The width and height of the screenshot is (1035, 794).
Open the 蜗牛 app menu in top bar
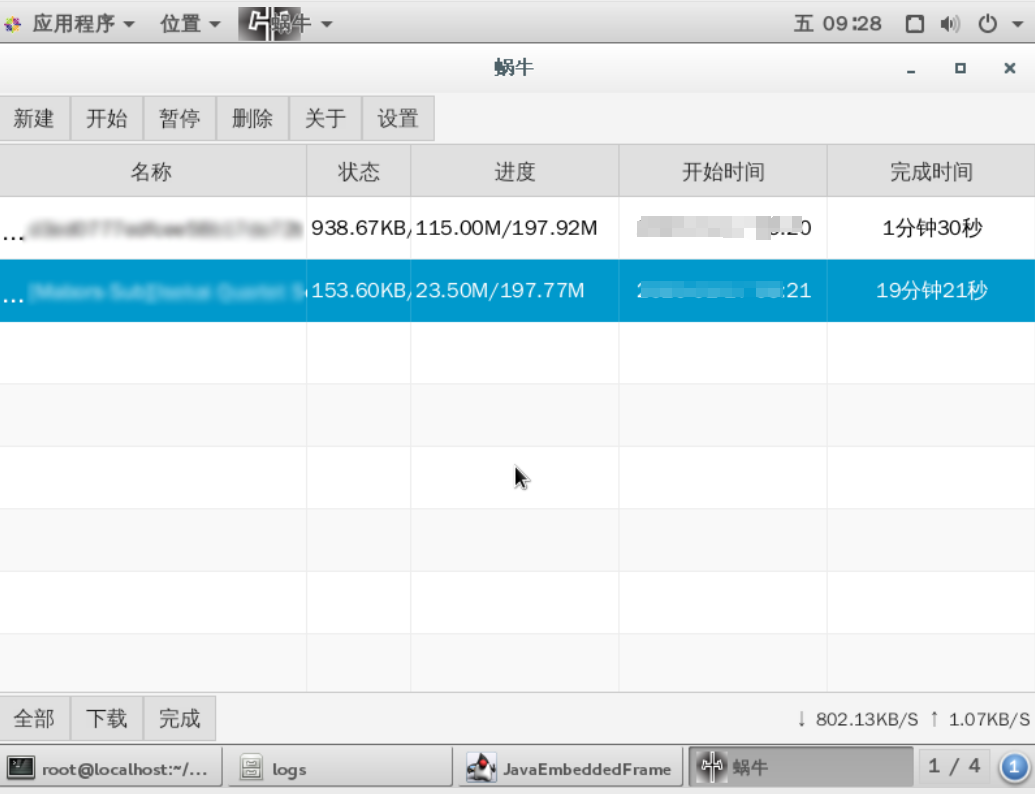(x=285, y=24)
